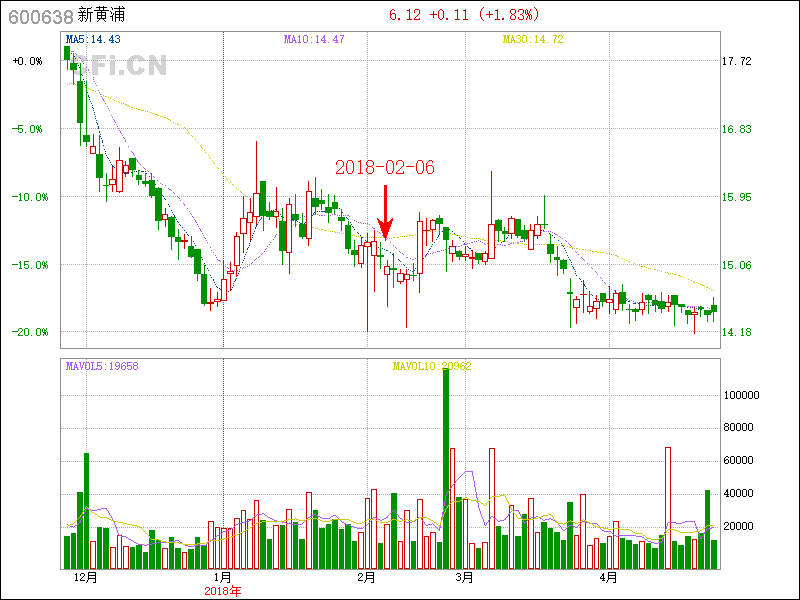Click the red arrow marking 2018-02-06
The image size is (800, 600).
[x=385, y=211]
